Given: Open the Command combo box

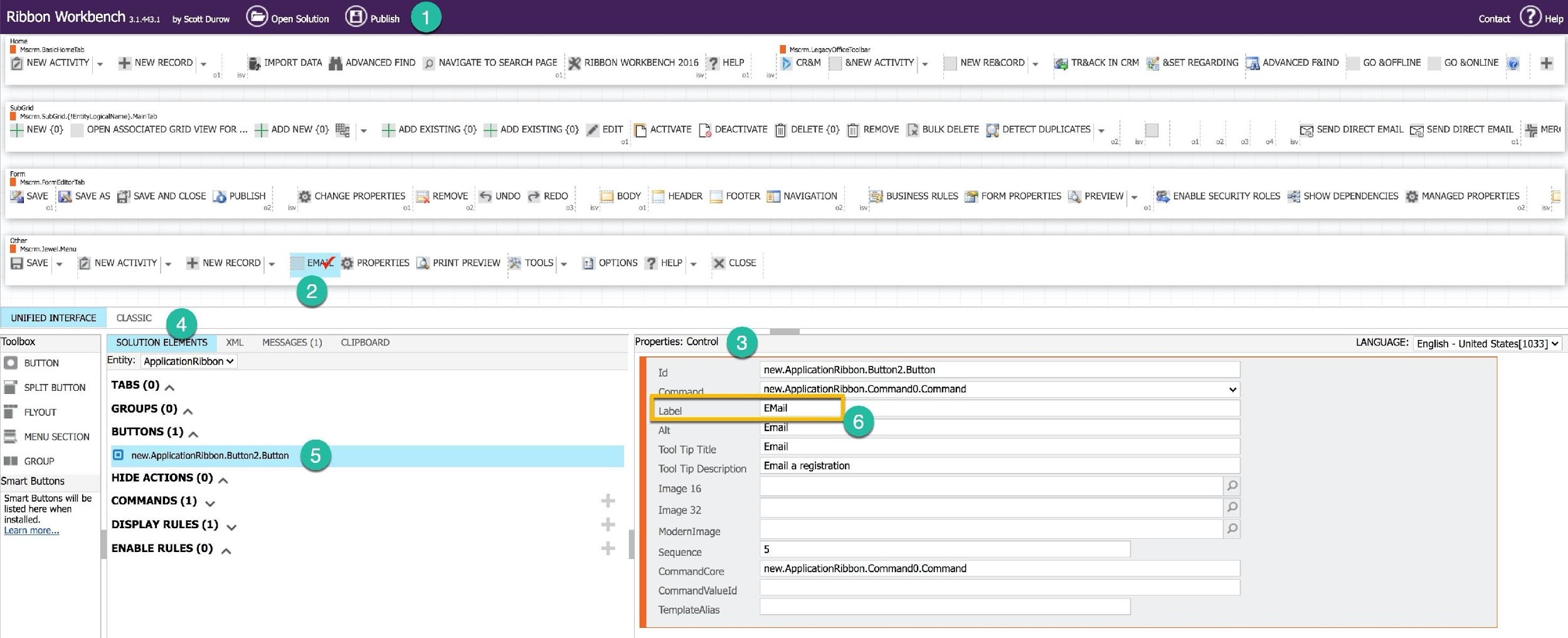Looking at the screenshot, I should 1000,390.
